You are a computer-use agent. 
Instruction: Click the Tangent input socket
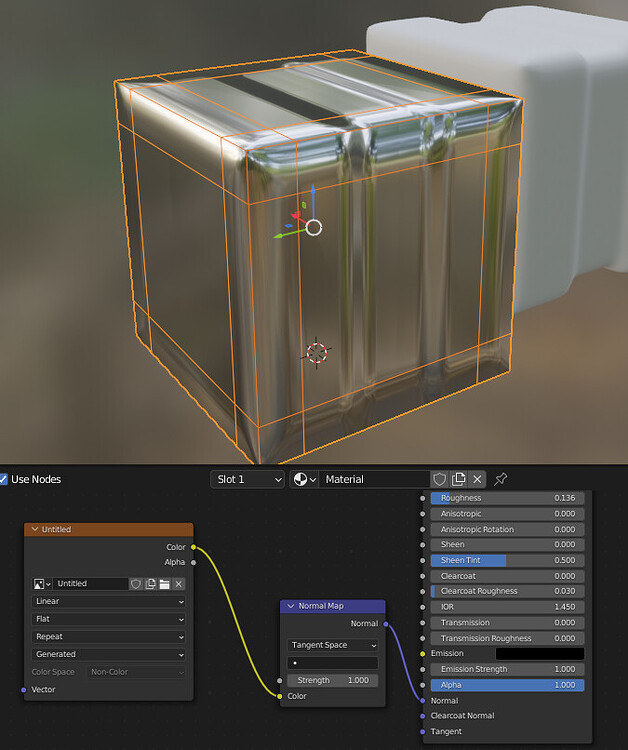tap(422, 732)
